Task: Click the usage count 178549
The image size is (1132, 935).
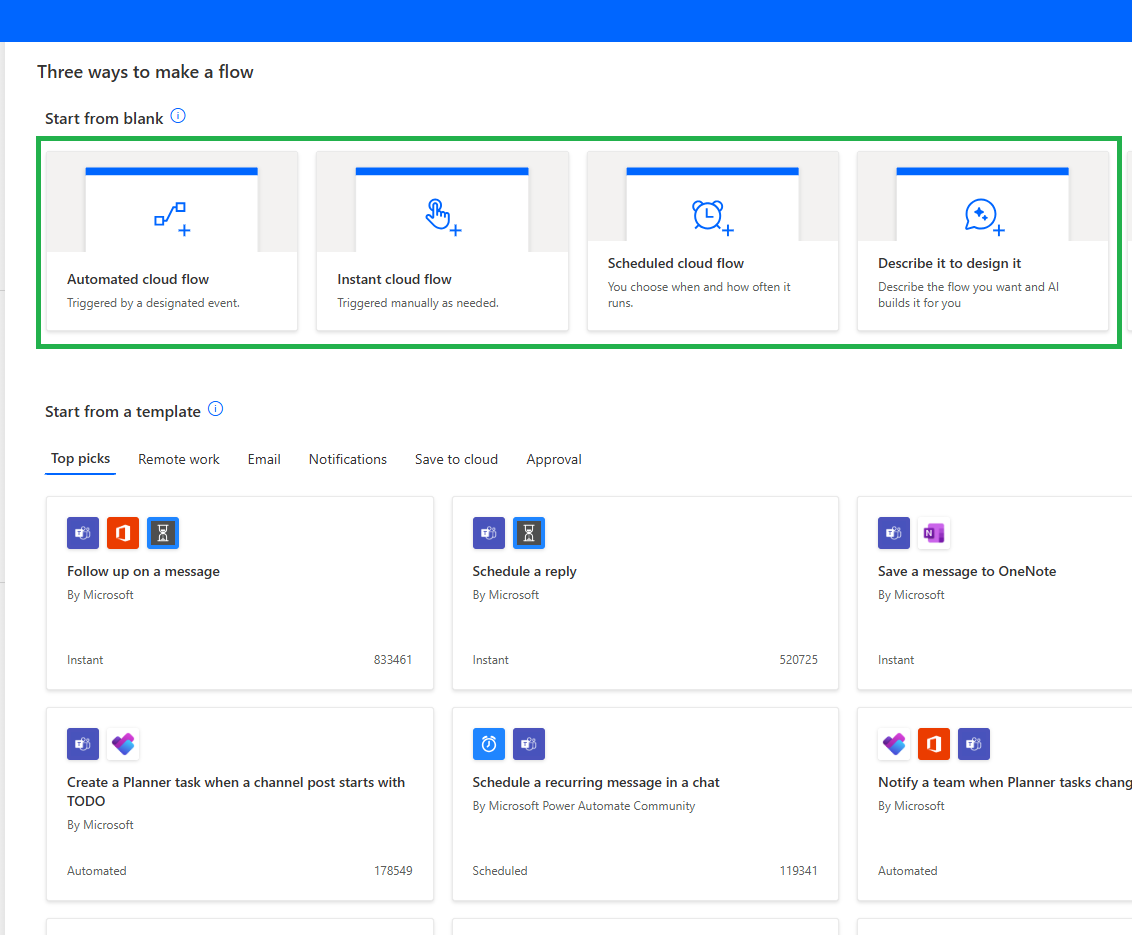Action: point(393,871)
